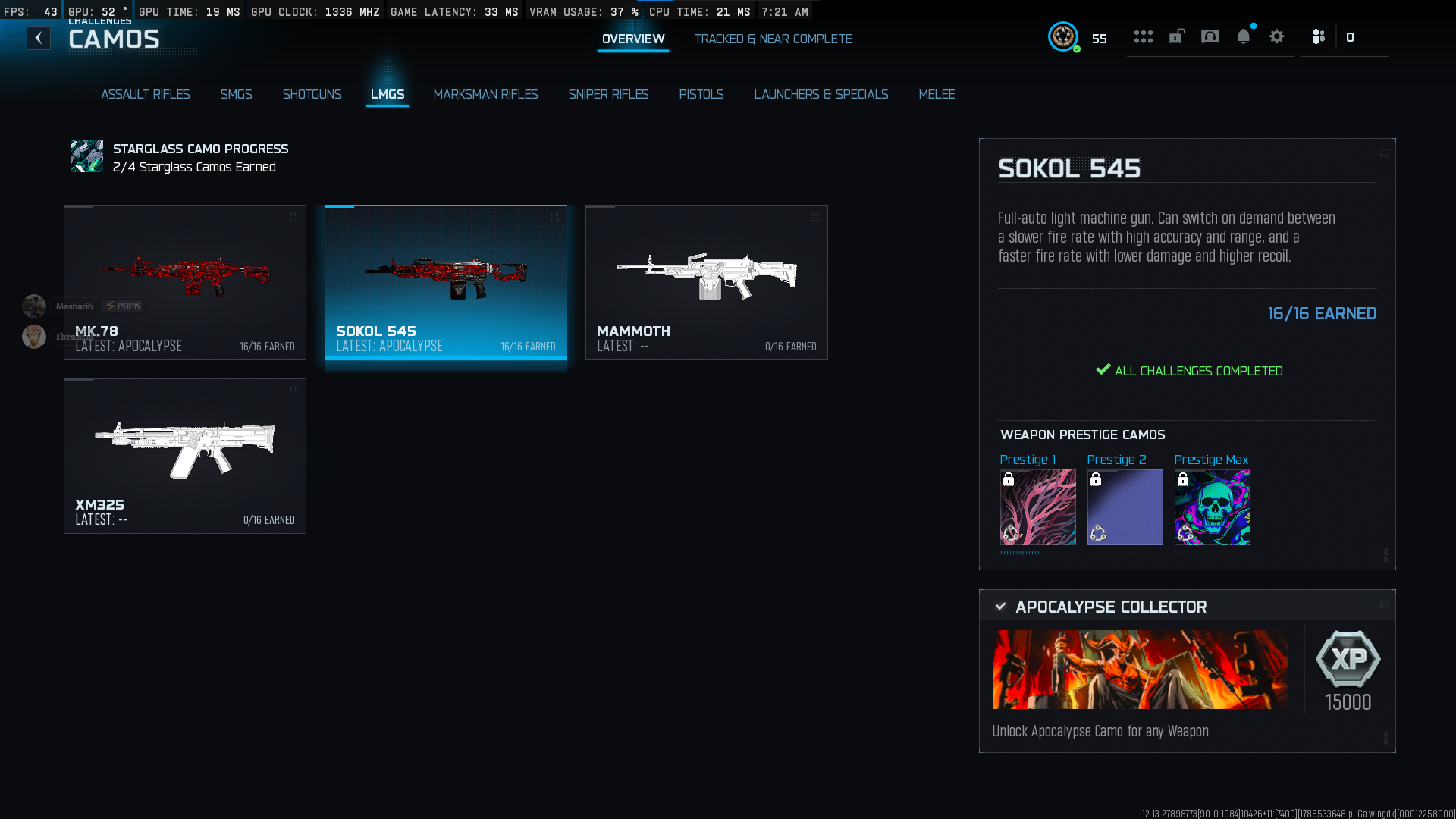Click Masharib's player avatar
This screenshot has width=1456, height=819.
tap(34, 306)
